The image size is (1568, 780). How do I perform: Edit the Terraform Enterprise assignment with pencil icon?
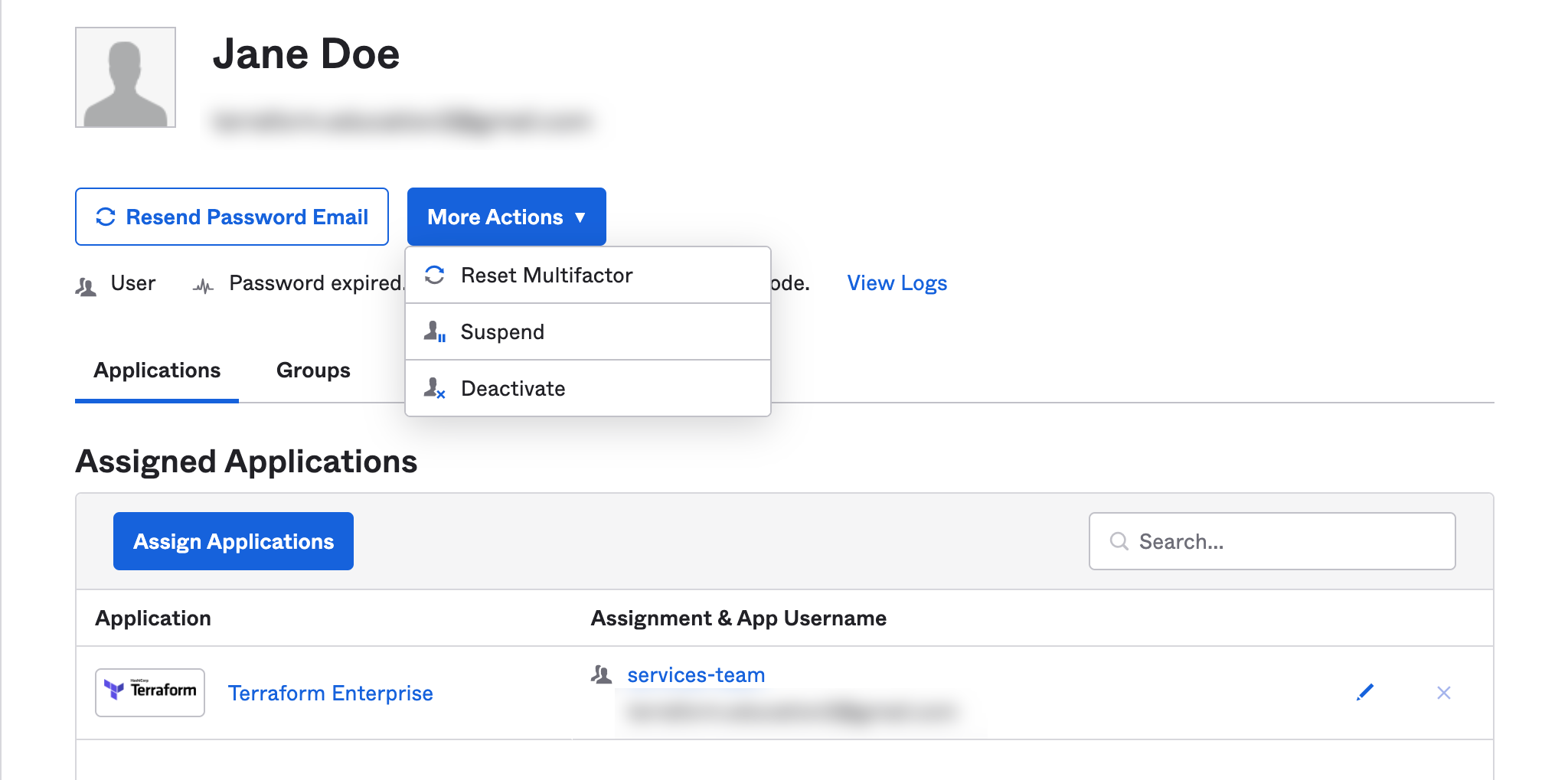coord(1365,692)
